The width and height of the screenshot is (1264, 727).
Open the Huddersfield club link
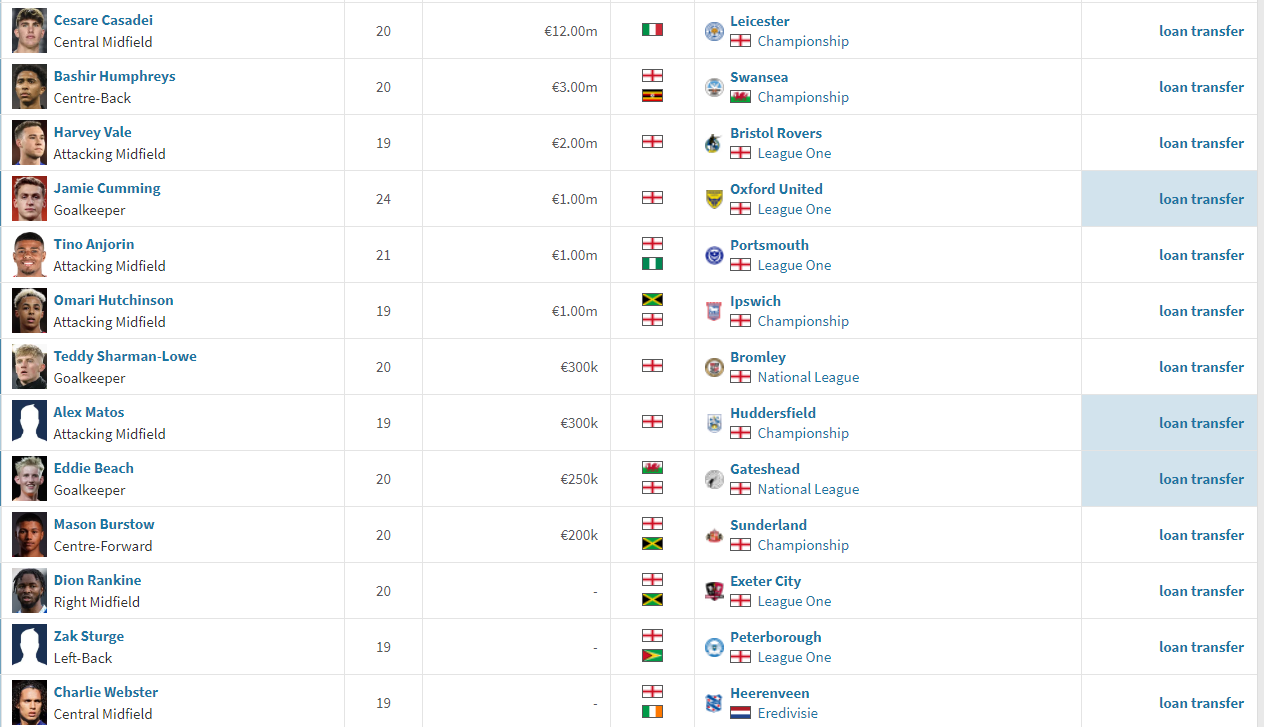pos(773,412)
